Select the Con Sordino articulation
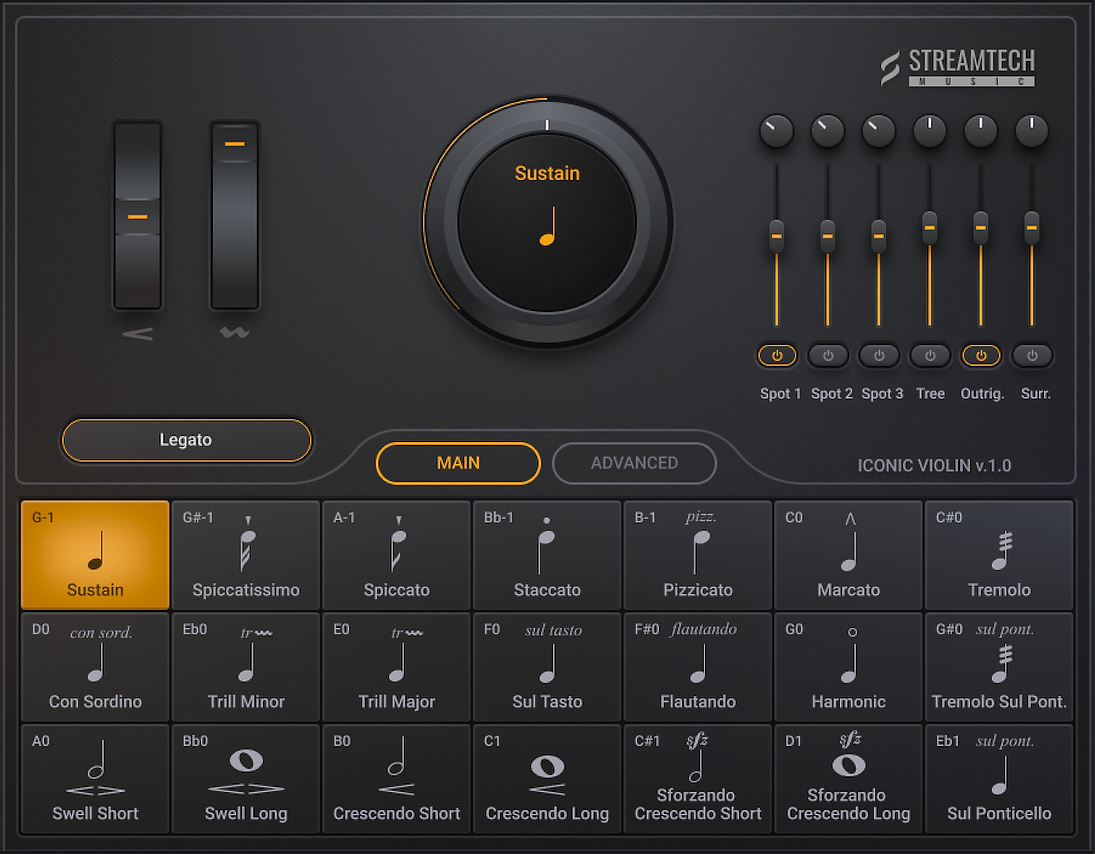The image size is (1095, 854). pyautogui.click(x=95, y=667)
